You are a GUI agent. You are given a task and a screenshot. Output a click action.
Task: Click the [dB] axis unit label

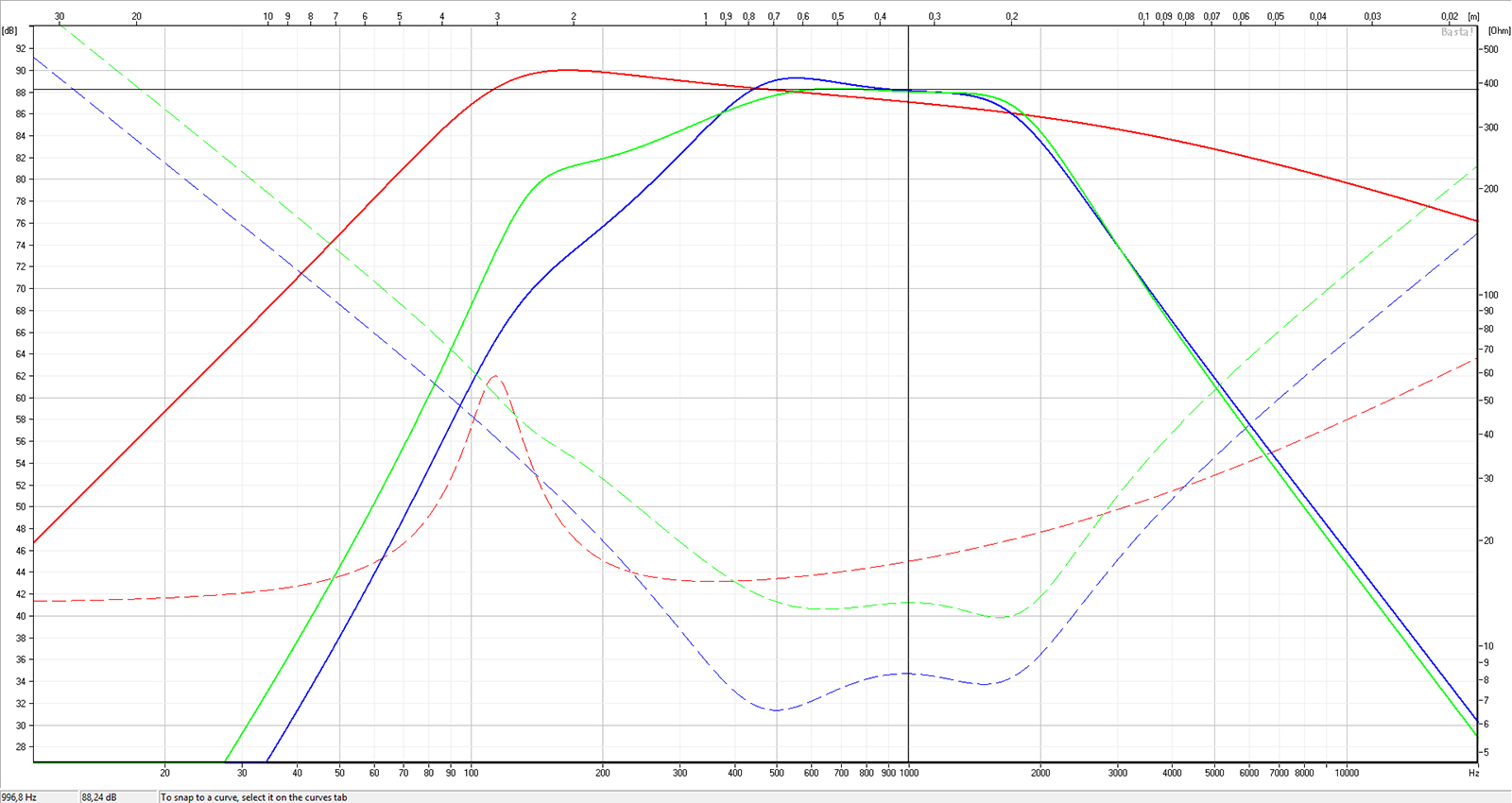[x=9, y=31]
